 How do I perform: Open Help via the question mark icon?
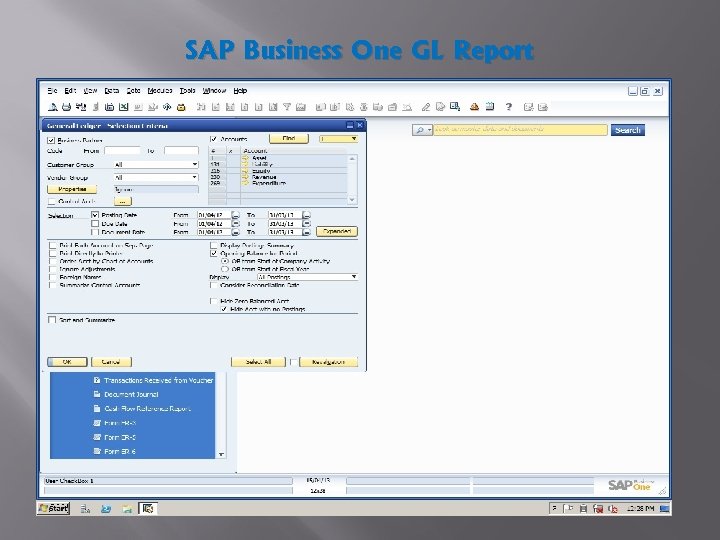click(x=508, y=107)
